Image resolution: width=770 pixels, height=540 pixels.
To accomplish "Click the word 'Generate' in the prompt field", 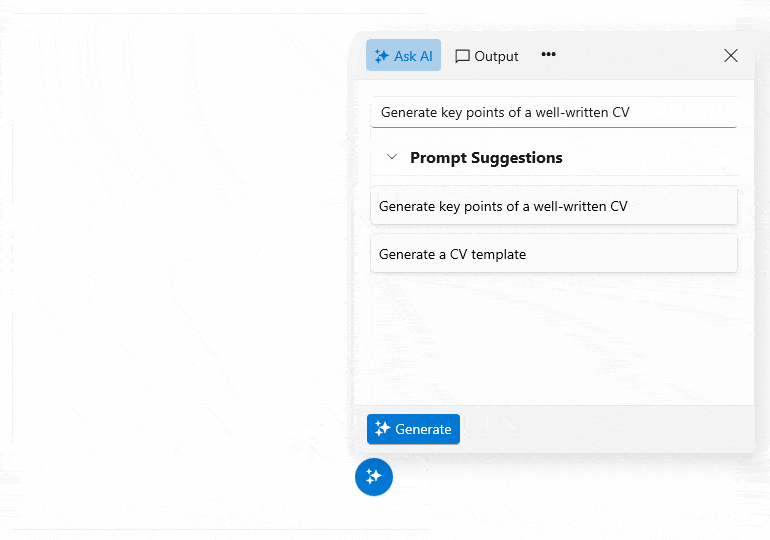I will tap(409, 112).
